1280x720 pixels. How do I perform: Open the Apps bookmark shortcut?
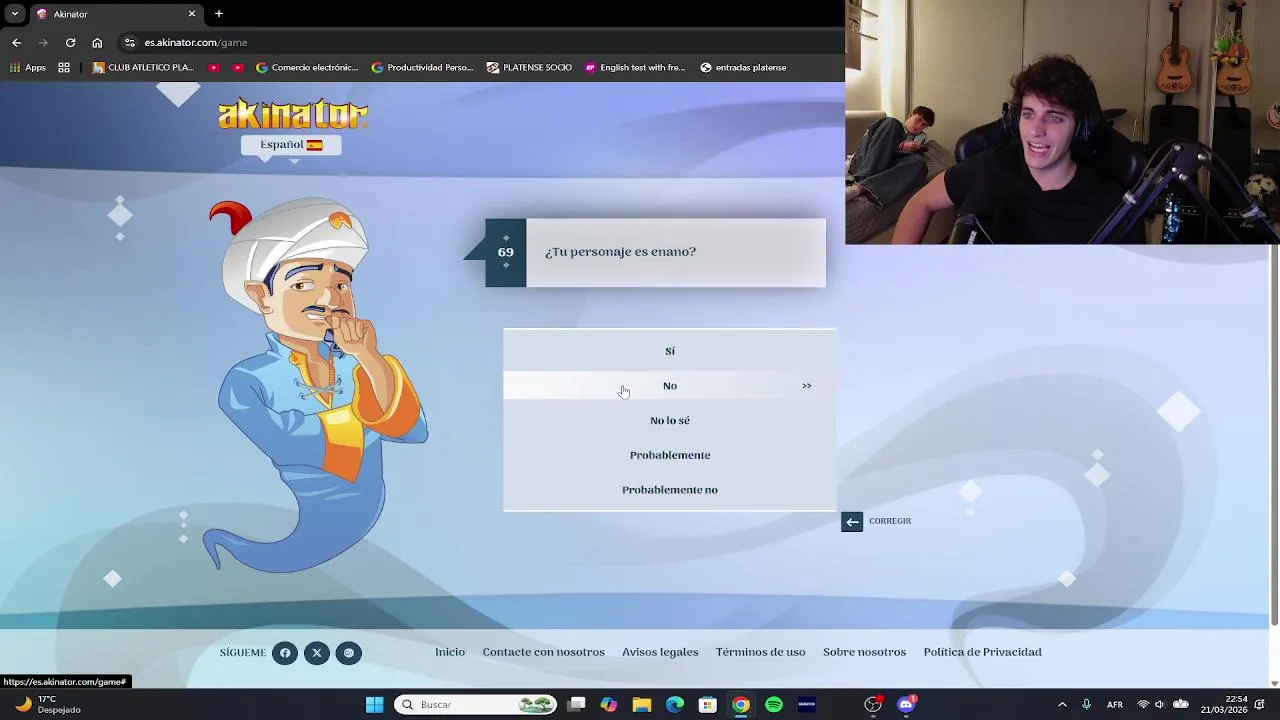point(28,68)
